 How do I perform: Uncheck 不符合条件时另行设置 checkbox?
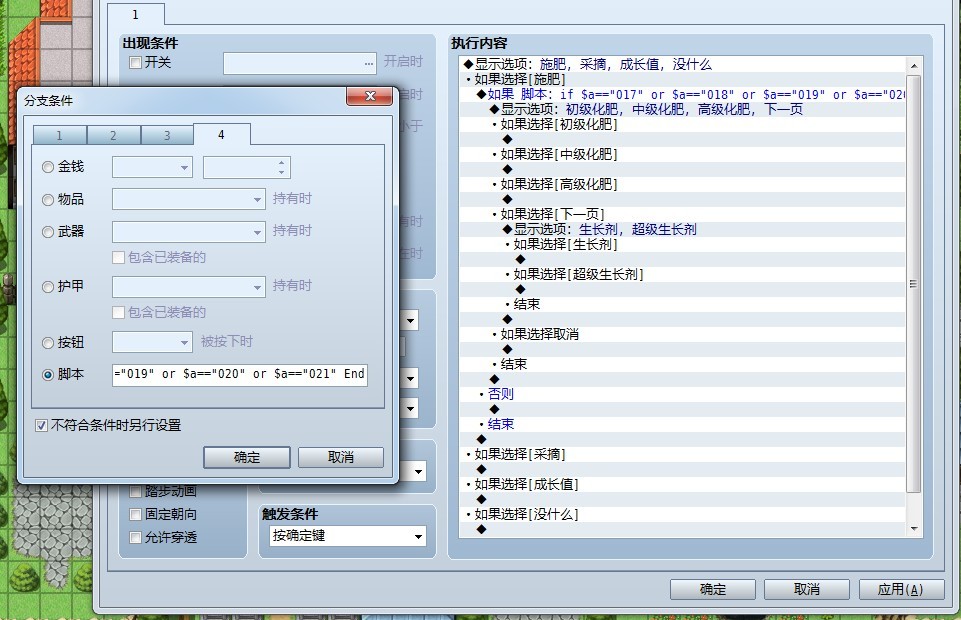point(42,426)
